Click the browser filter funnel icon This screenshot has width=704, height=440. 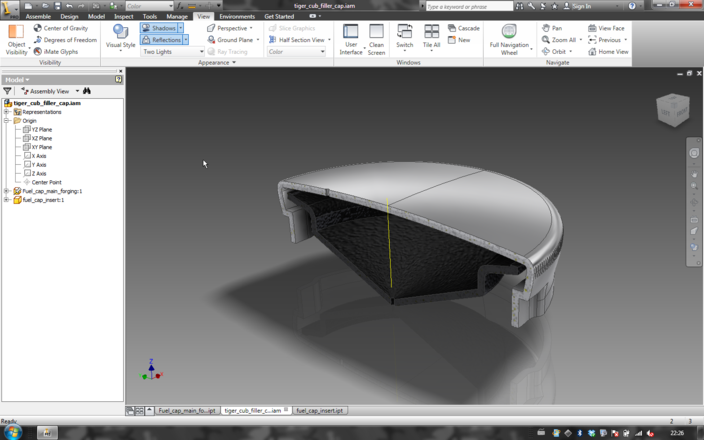(x=7, y=91)
